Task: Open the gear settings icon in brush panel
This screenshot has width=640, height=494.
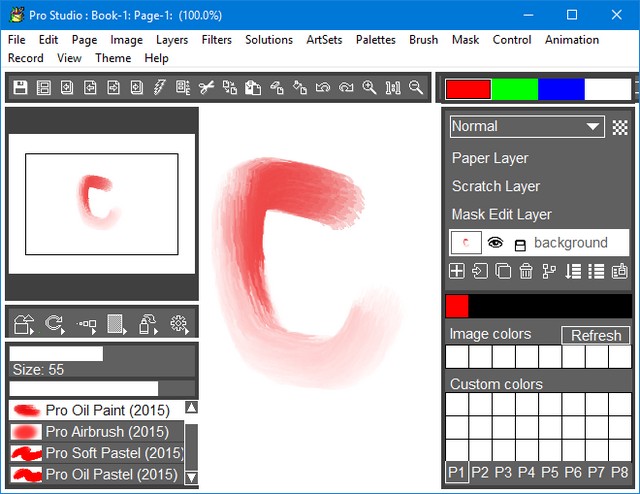Action: pos(179,323)
